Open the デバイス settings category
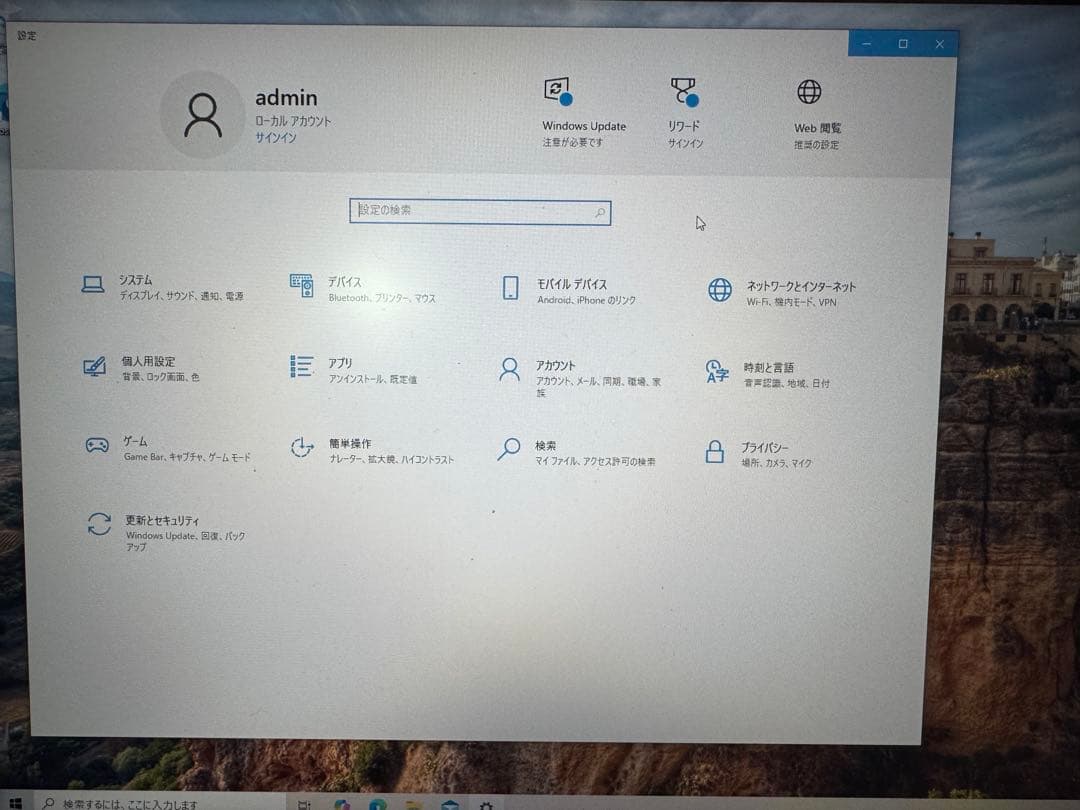The height and width of the screenshot is (810, 1080). [363, 289]
